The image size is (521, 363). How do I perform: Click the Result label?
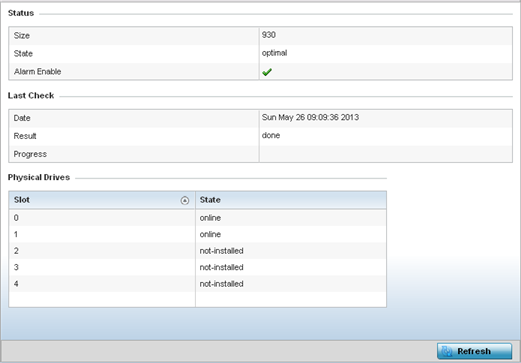click(x=25, y=136)
